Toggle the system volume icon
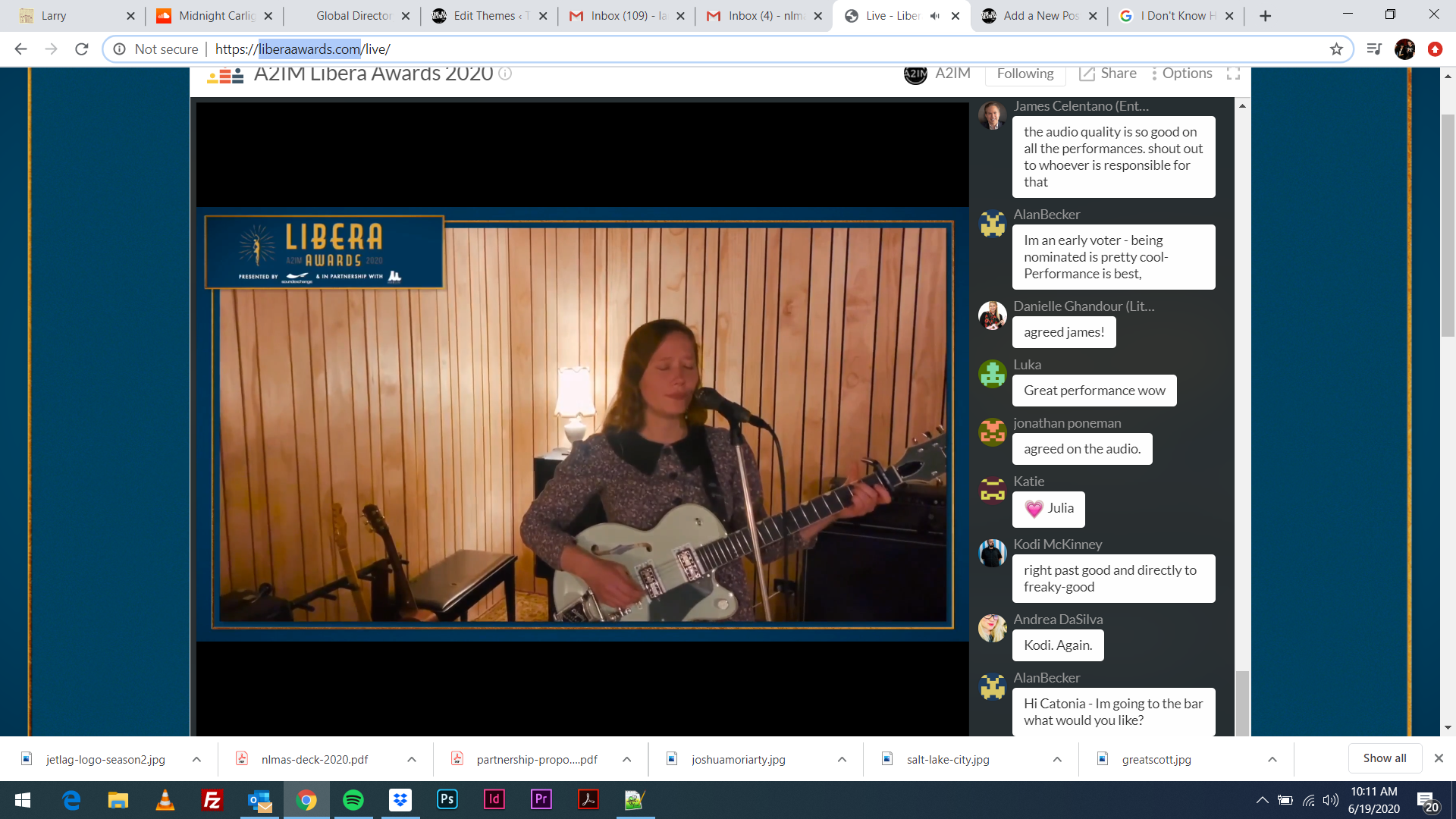The height and width of the screenshot is (819, 1456). (1330, 800)
